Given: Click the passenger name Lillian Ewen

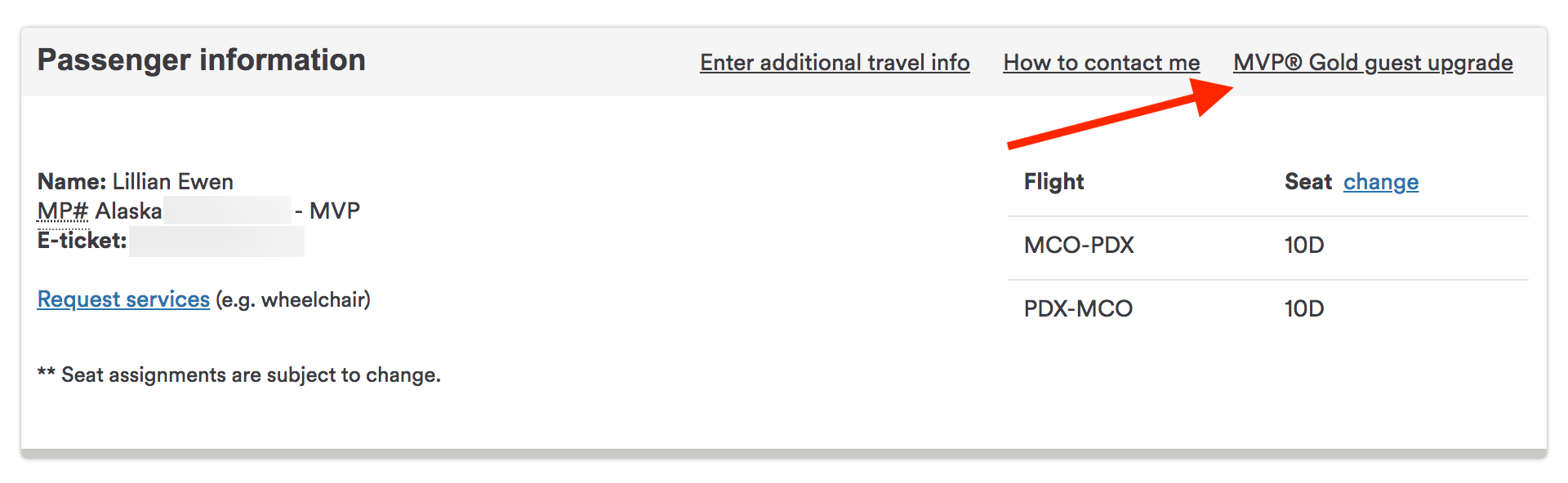Looking at the screenshot, I should 171,181.
